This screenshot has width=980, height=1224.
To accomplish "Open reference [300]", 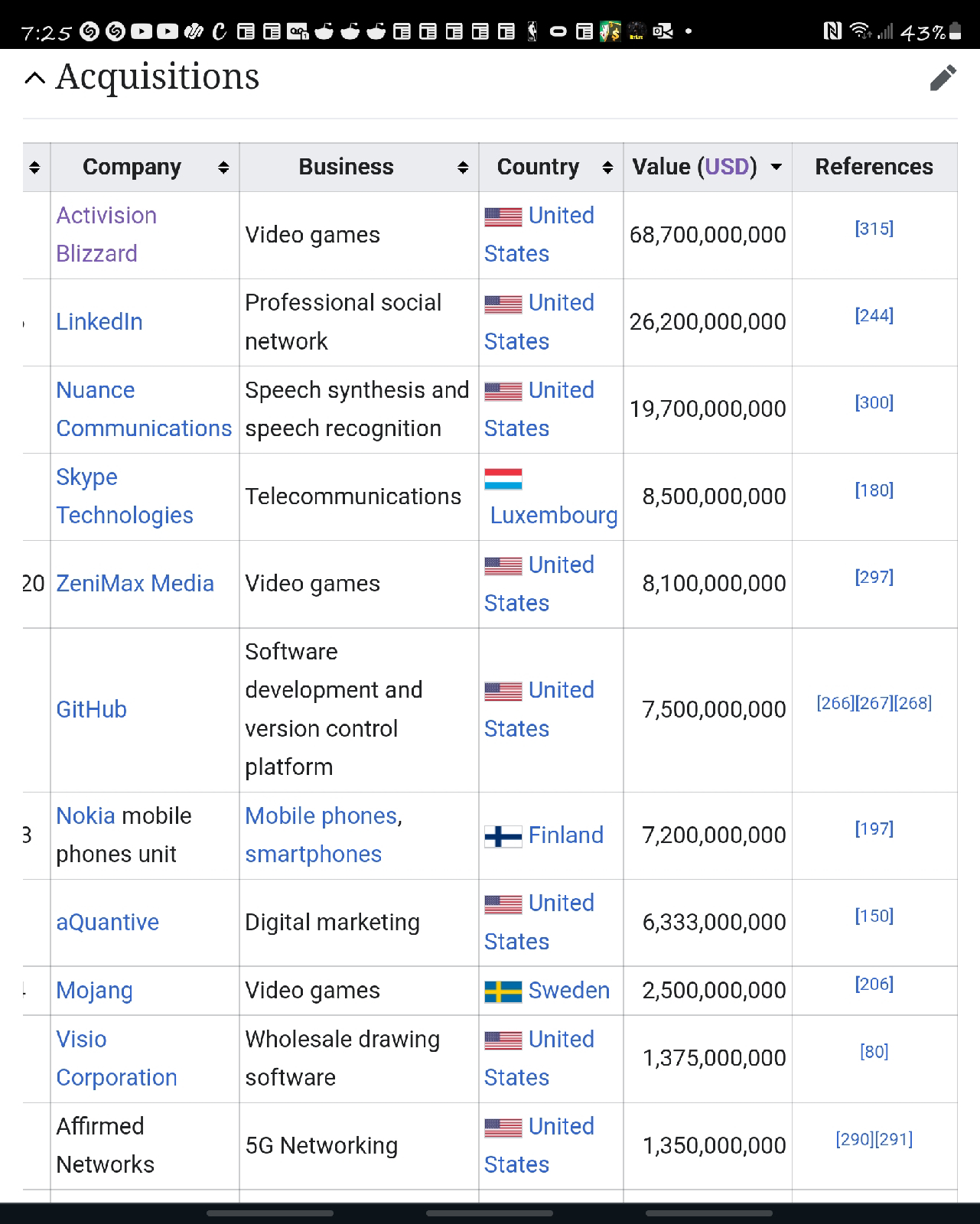I will coord(874,402).
